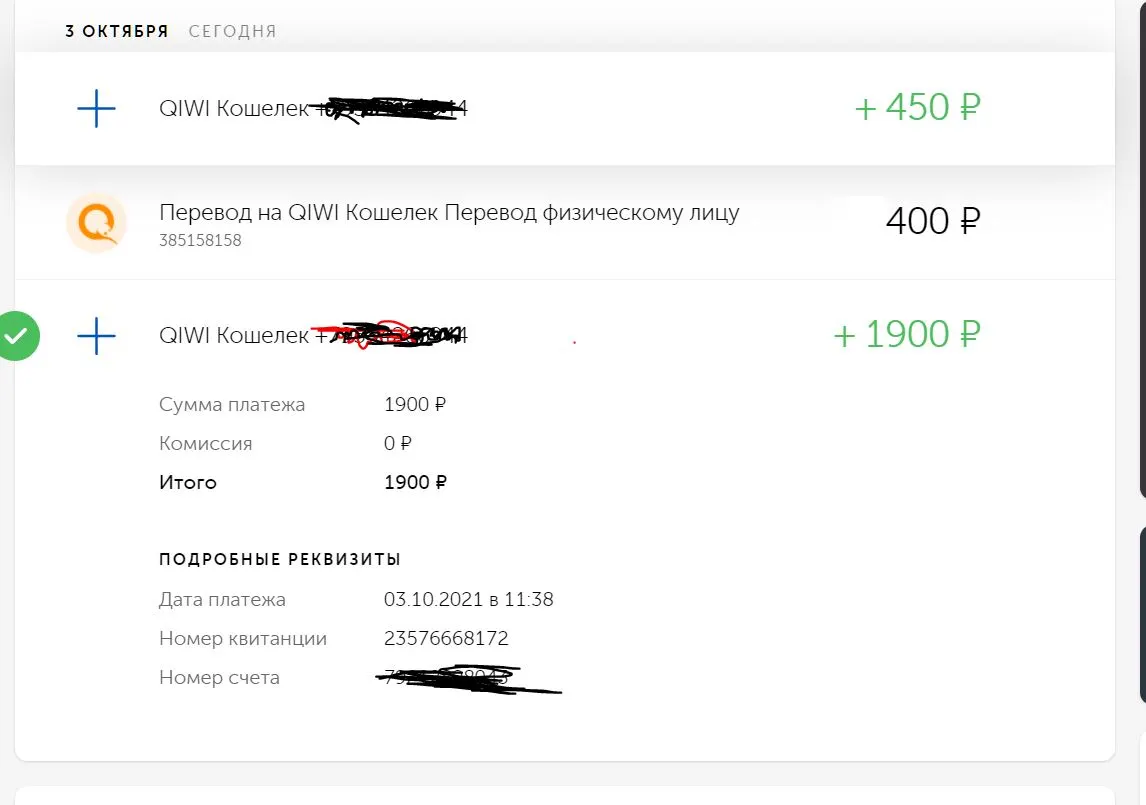Collapse the +1900 ₽ QIWI Кошелек transaction

[564, 336]
